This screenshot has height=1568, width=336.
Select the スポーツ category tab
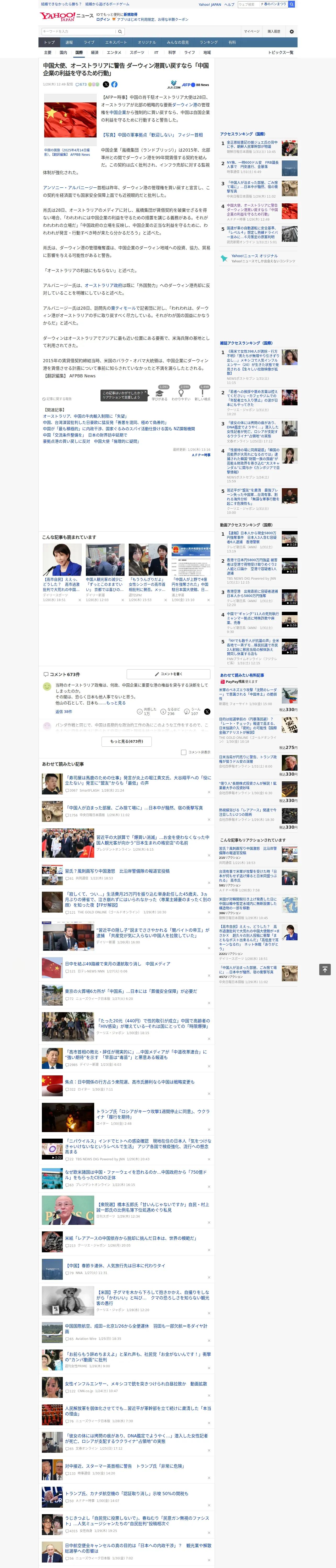(x=137, y=52)
